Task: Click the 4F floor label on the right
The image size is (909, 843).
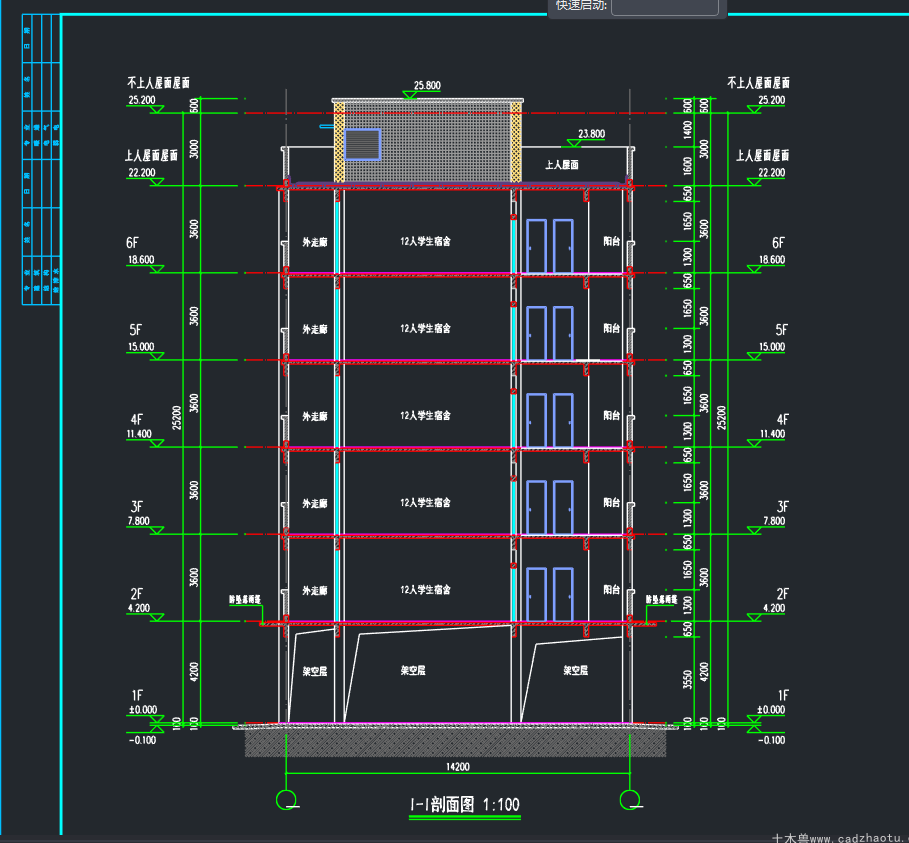Action: coord(783,419)
